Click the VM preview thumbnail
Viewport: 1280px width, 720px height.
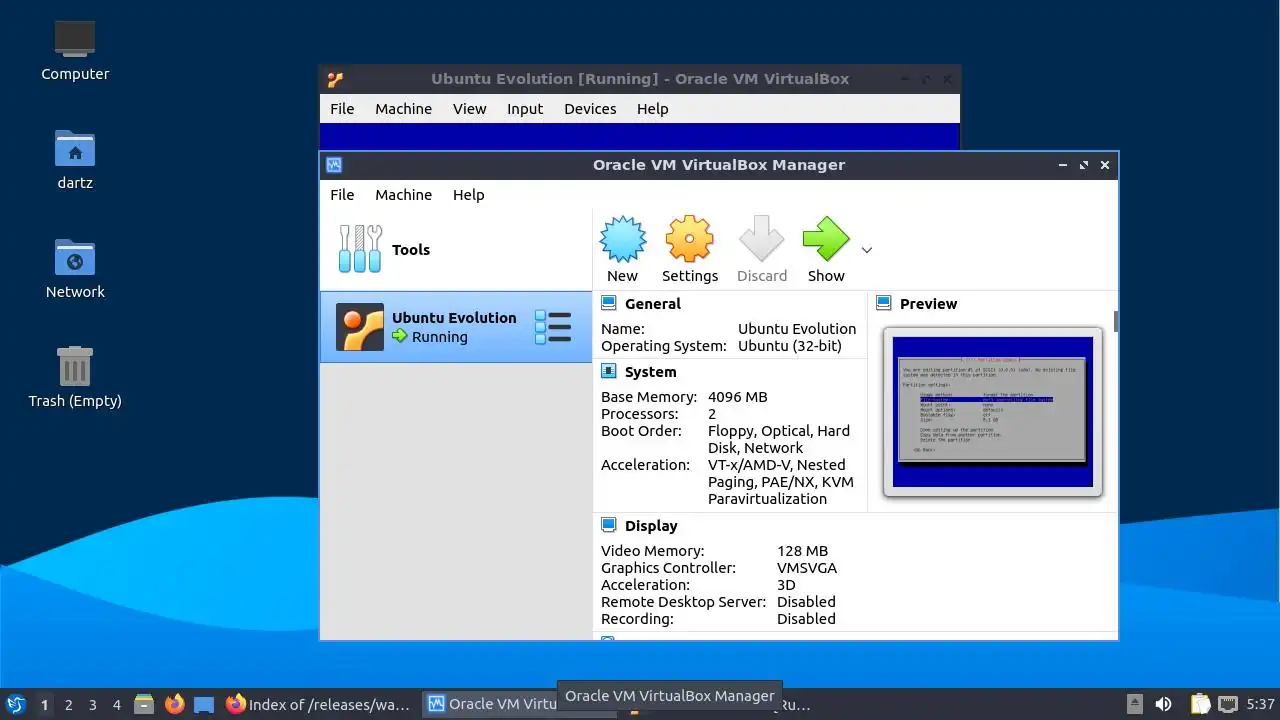993,412
